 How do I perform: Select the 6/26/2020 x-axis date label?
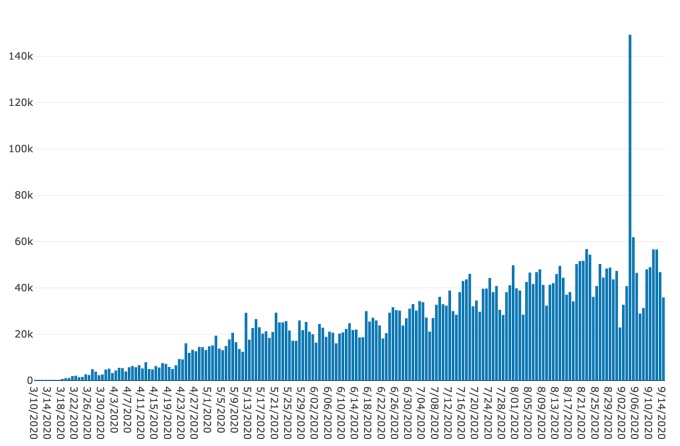[x=395, y=413]
